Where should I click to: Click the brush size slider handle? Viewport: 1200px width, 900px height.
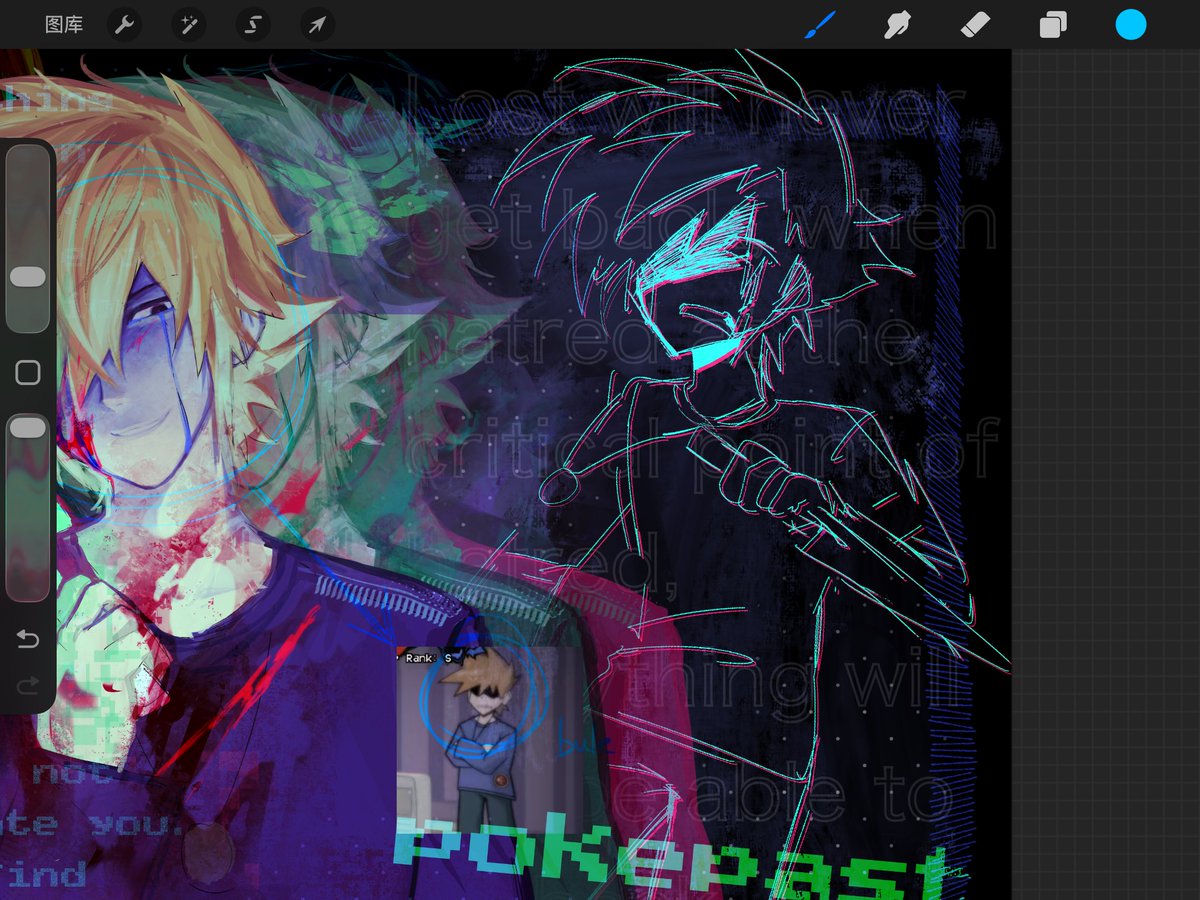[x=28, y=277]
